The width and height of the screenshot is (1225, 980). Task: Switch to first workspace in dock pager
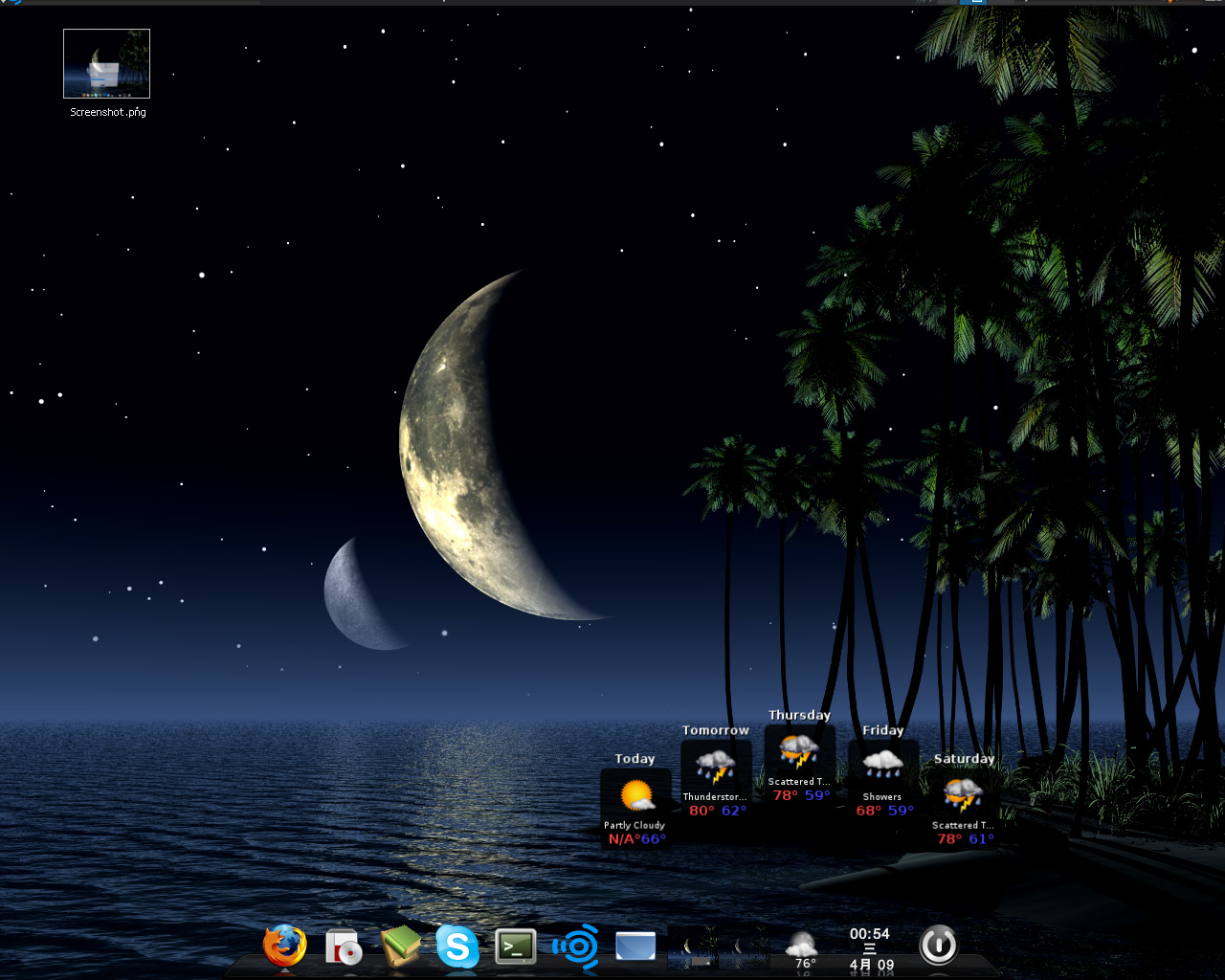point(694,947)
